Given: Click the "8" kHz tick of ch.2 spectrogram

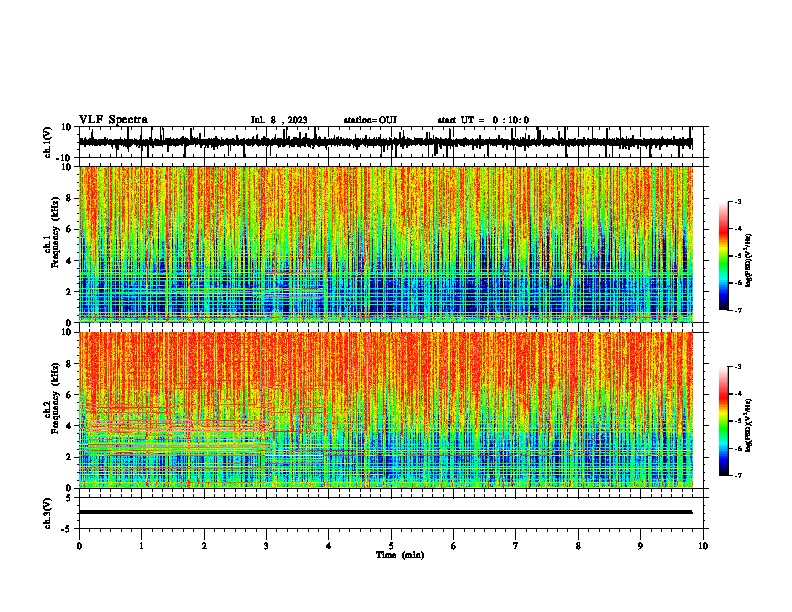Looking at the screenshot, I should pos(70,364).
